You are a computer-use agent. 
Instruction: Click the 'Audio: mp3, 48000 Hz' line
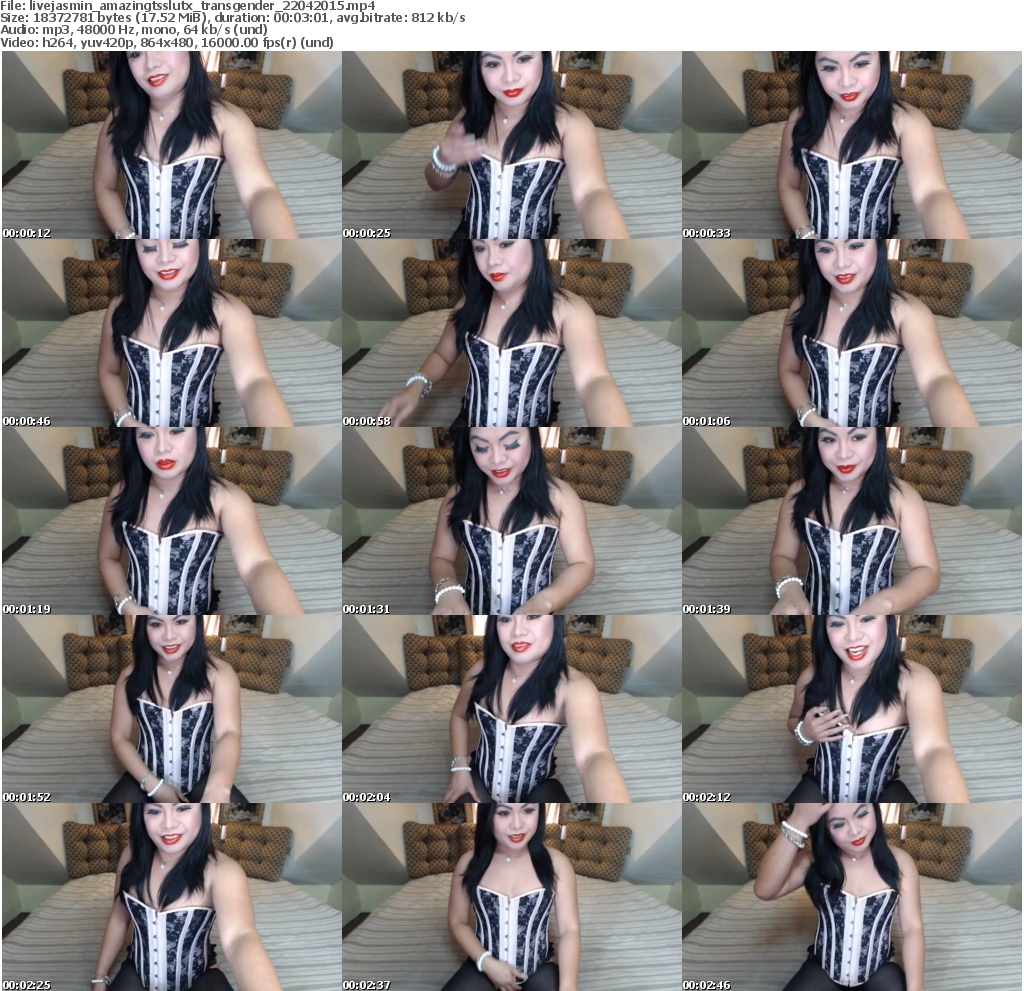[x=135, y=30]
